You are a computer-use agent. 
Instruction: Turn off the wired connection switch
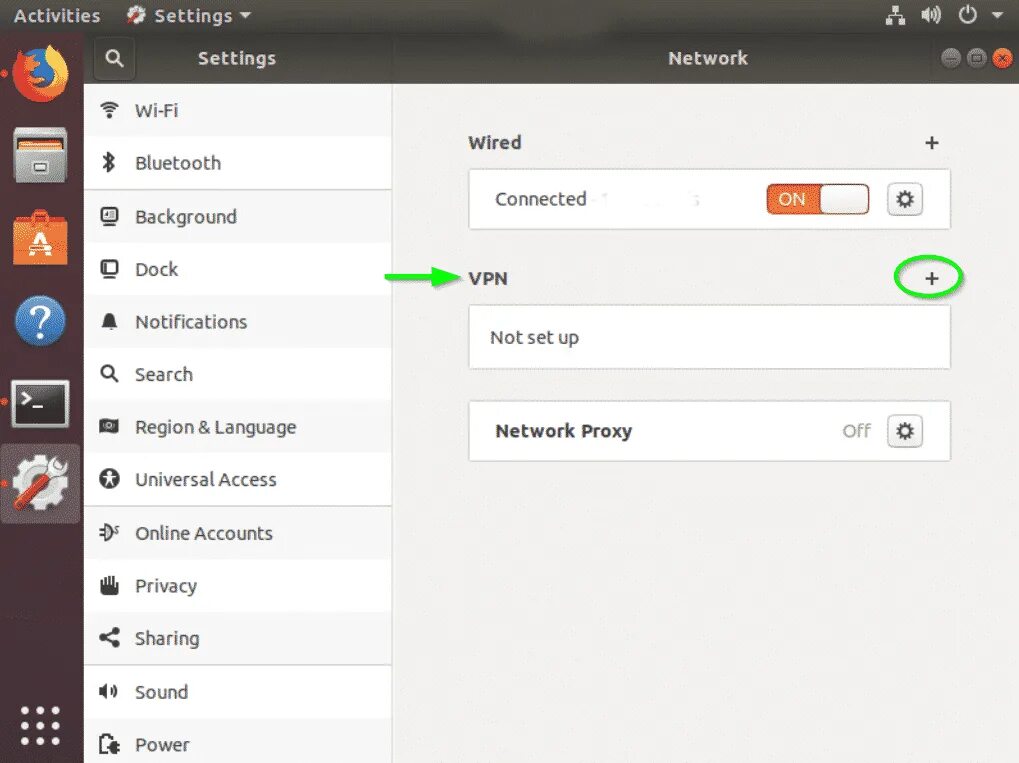[818, 199]
